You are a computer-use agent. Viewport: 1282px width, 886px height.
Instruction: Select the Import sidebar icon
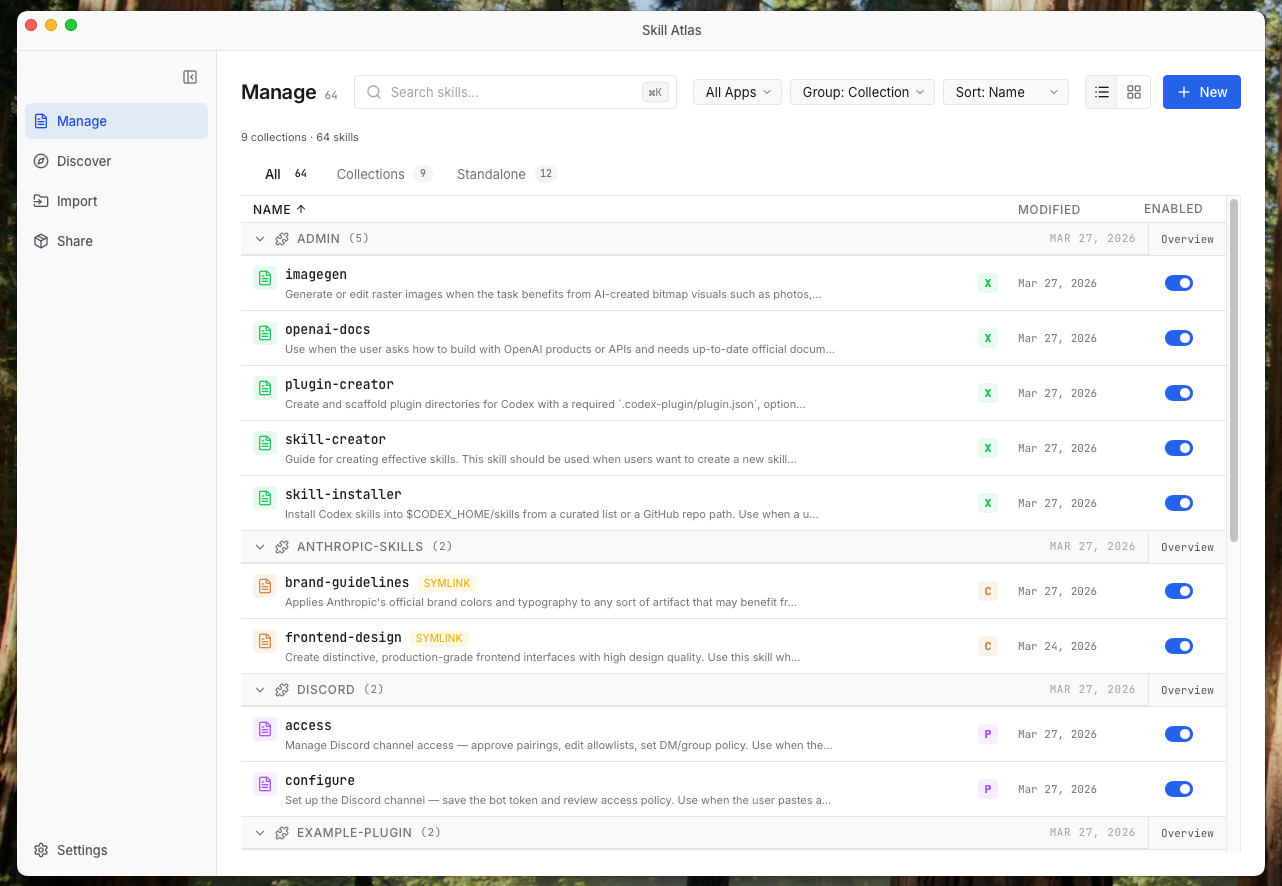41,201
